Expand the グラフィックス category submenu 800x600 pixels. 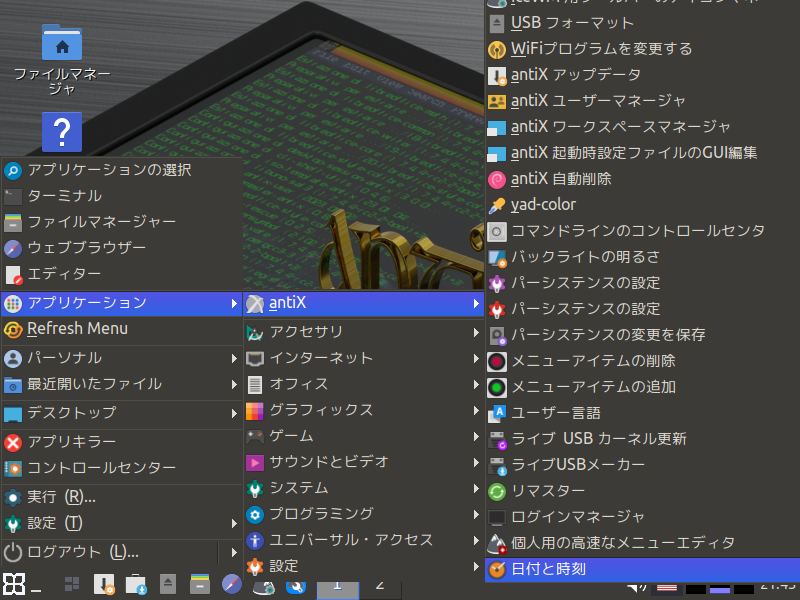coord(364,411)
